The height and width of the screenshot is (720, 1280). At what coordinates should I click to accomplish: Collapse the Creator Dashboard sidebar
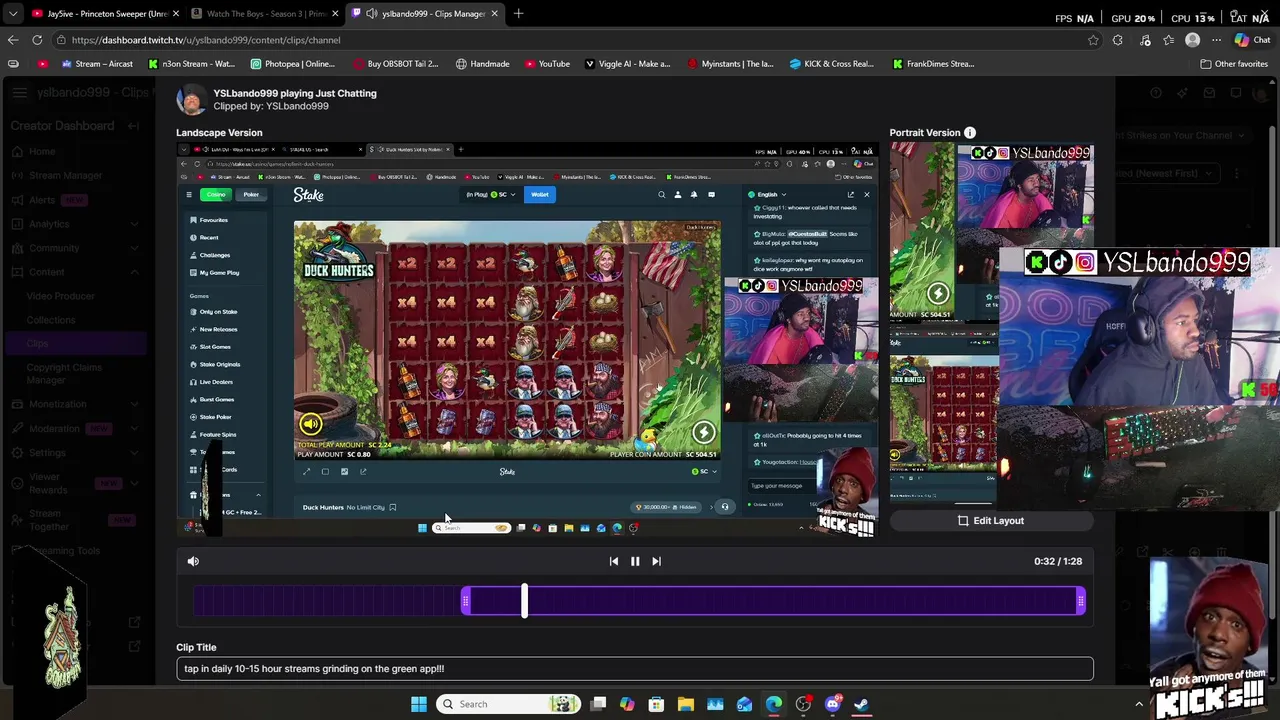133,126
